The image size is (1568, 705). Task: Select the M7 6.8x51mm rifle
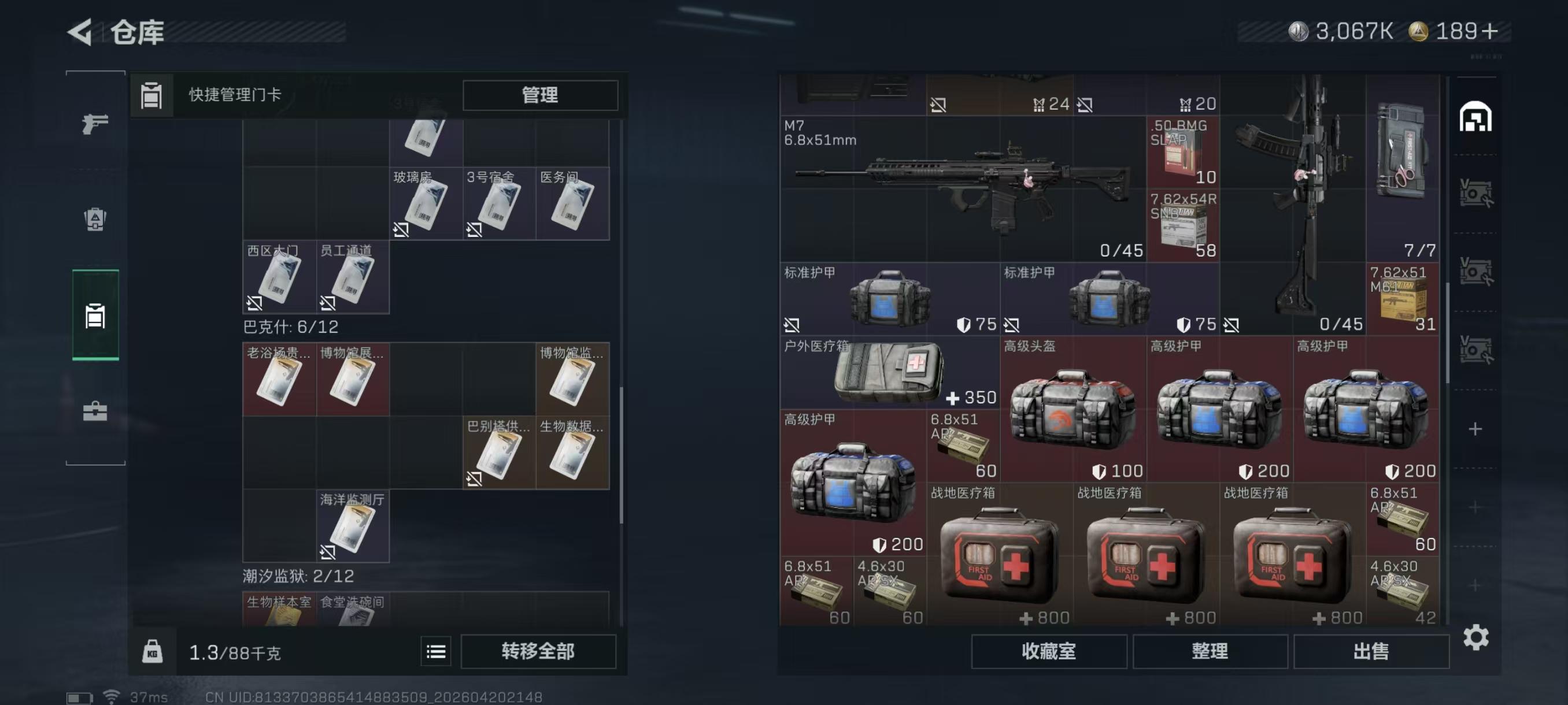tap(964, 188)
